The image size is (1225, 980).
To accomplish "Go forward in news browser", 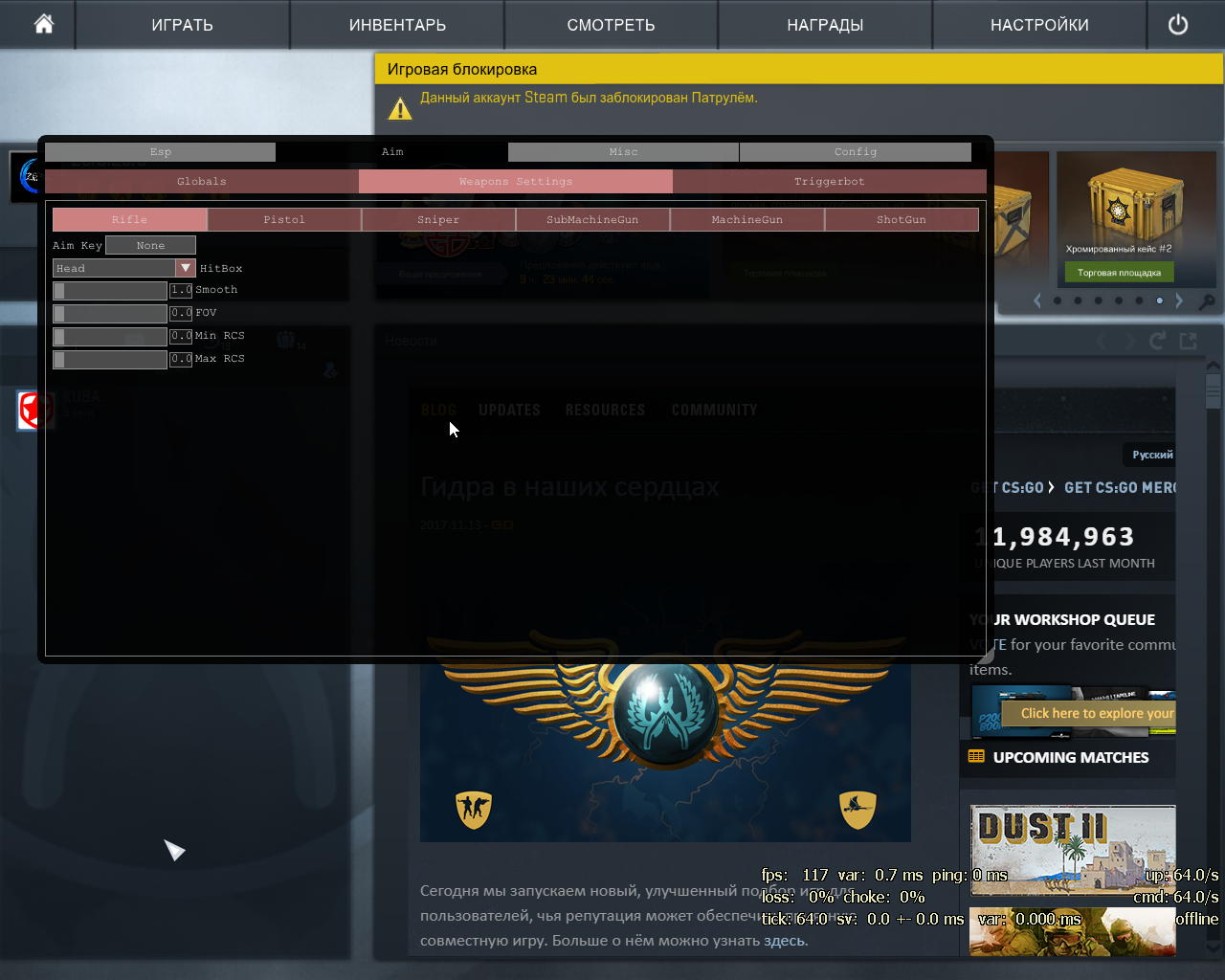I will [1130, 341].
